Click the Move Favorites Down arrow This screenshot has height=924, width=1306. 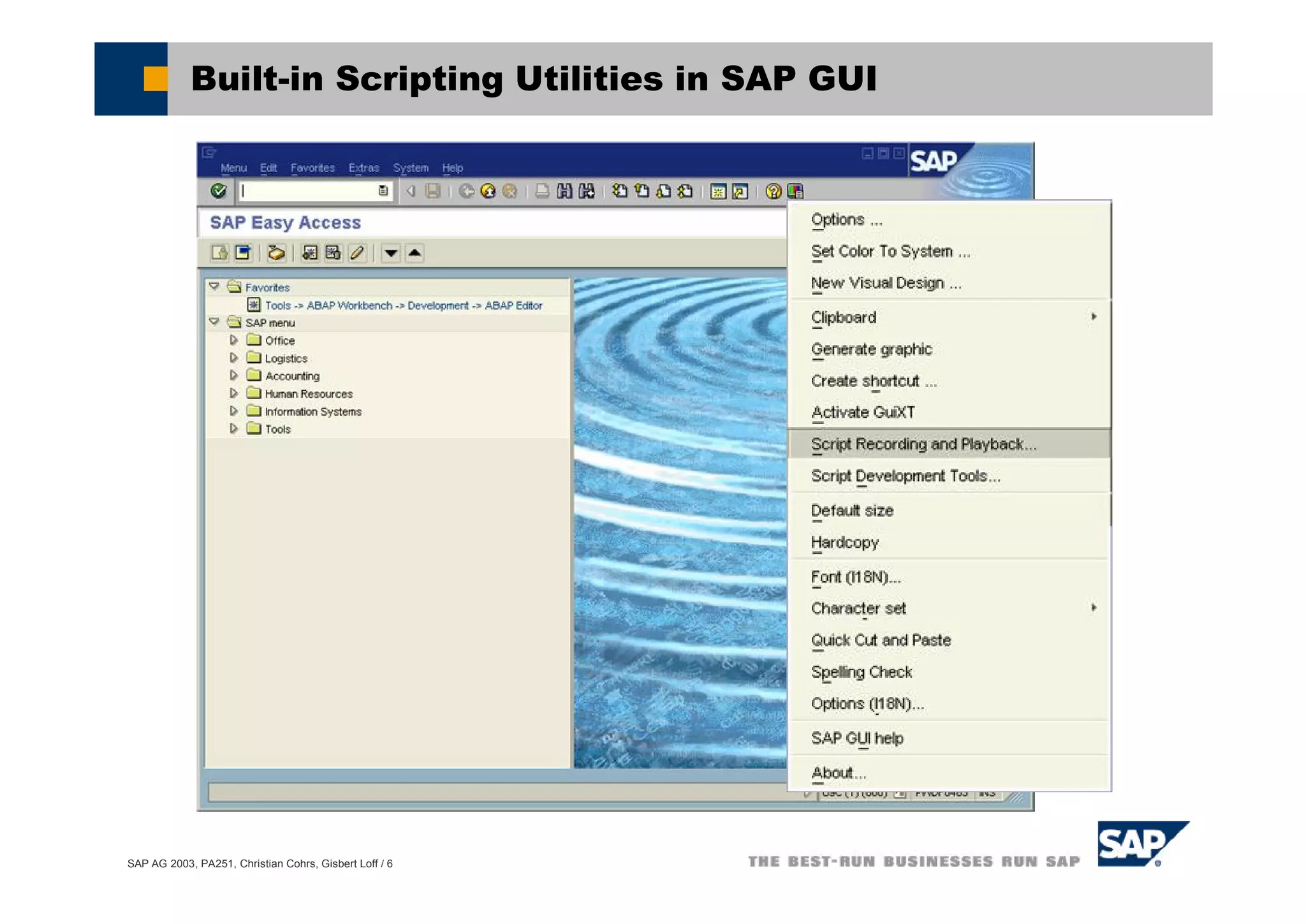click(x=391, y=253)
